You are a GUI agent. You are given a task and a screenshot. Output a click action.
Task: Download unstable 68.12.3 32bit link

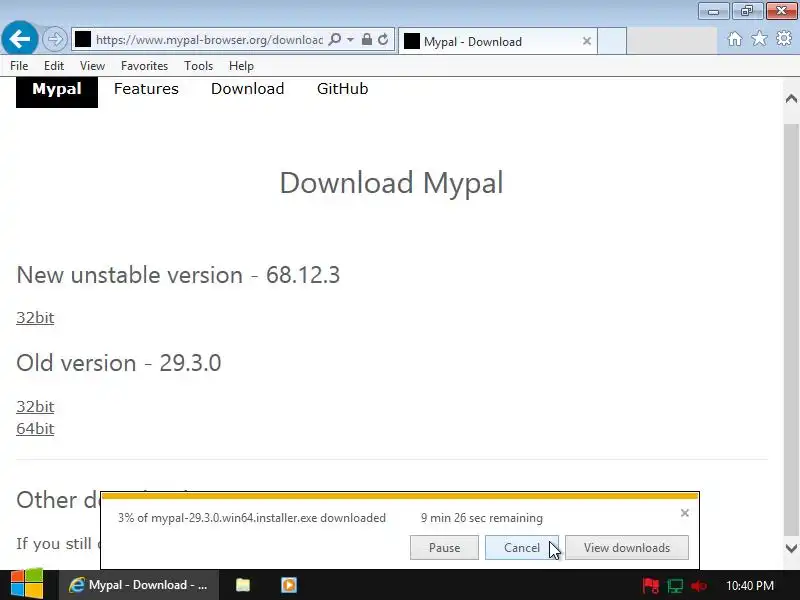pyautogui.click(x=35, y=318)
